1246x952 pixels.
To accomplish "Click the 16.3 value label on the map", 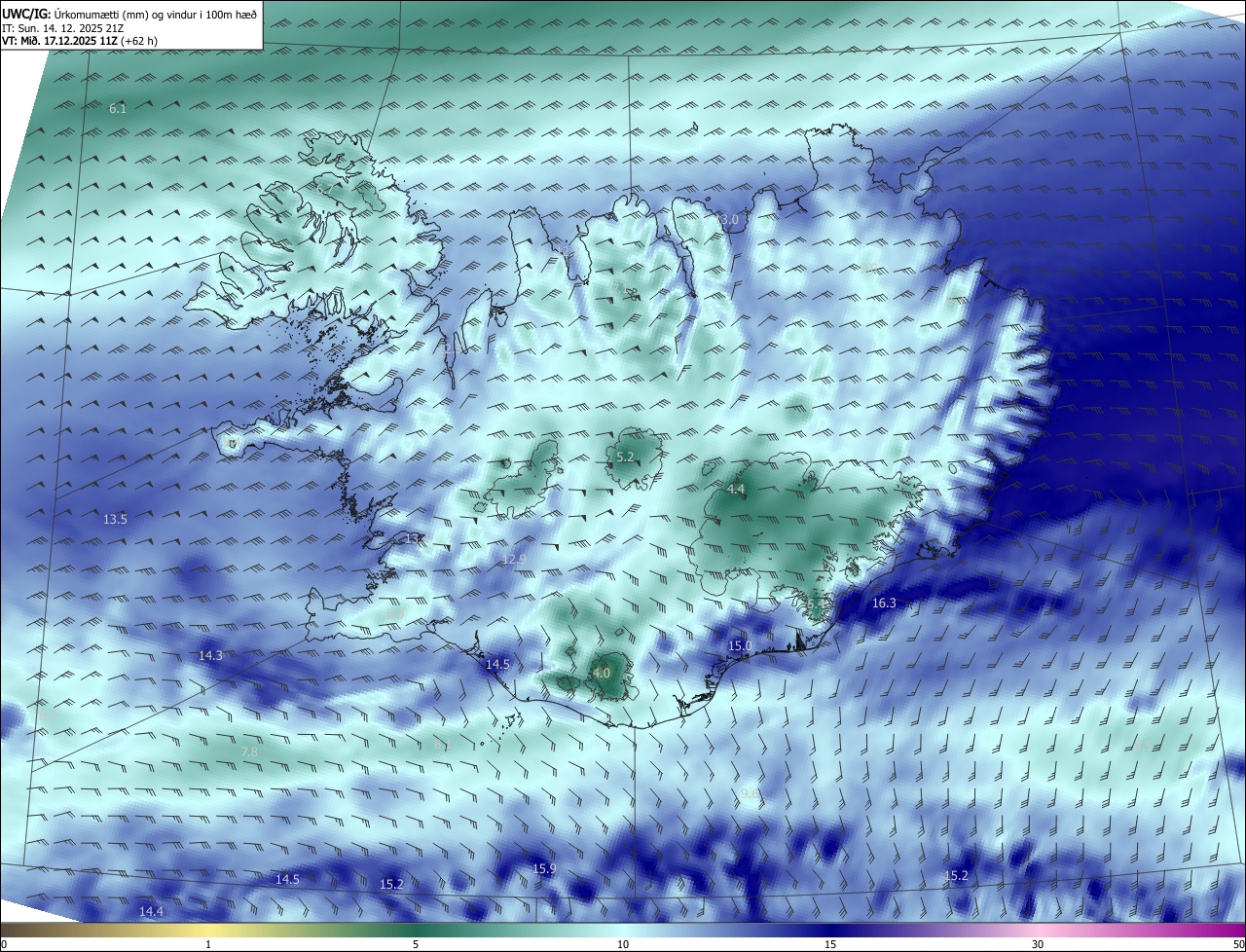I will point(883,603).
